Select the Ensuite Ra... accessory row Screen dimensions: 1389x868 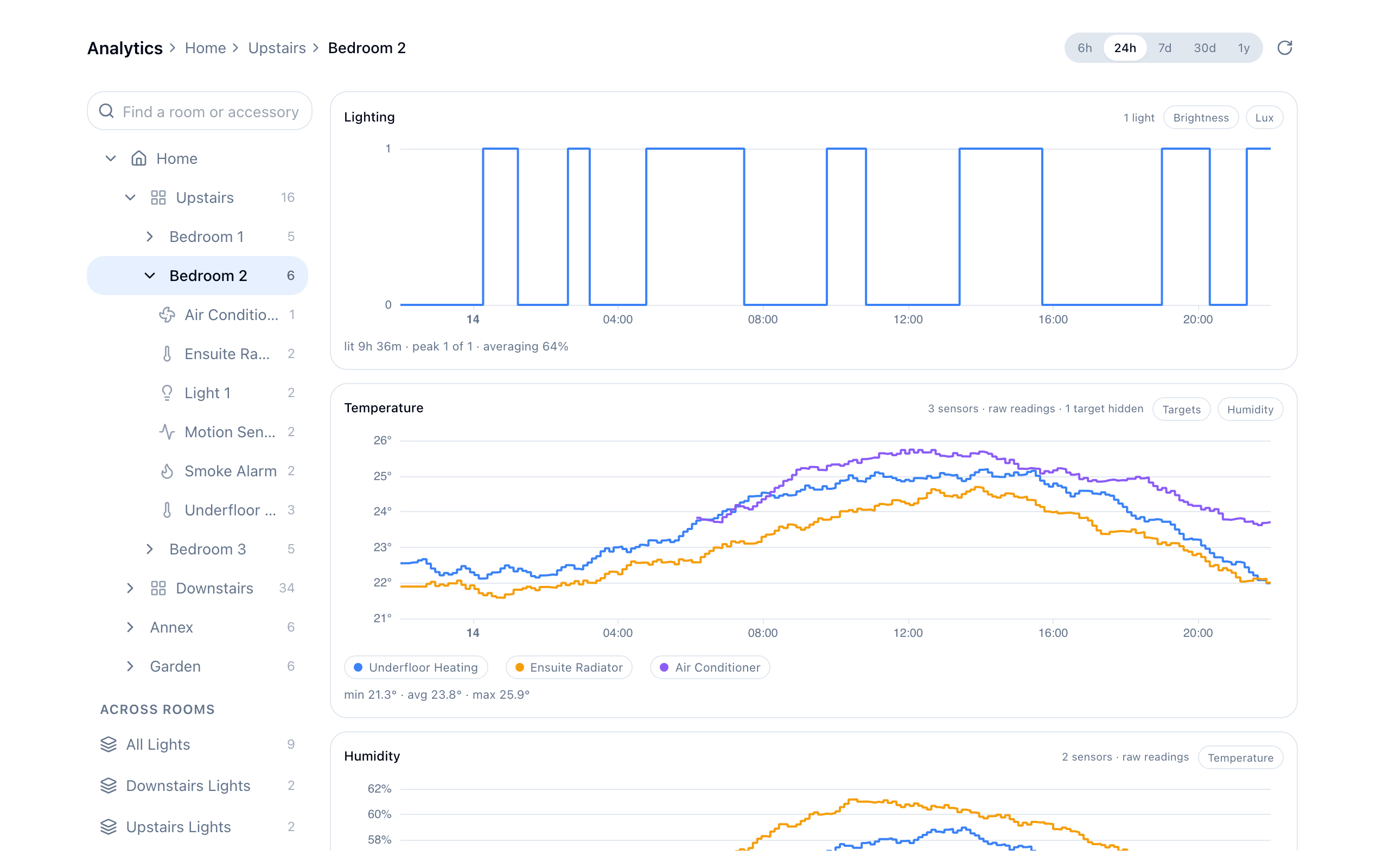tap(197, 354)
